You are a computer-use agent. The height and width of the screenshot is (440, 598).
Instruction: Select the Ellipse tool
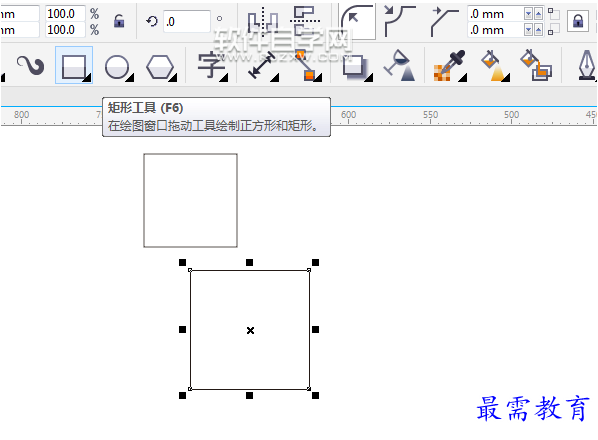(117, 67)
